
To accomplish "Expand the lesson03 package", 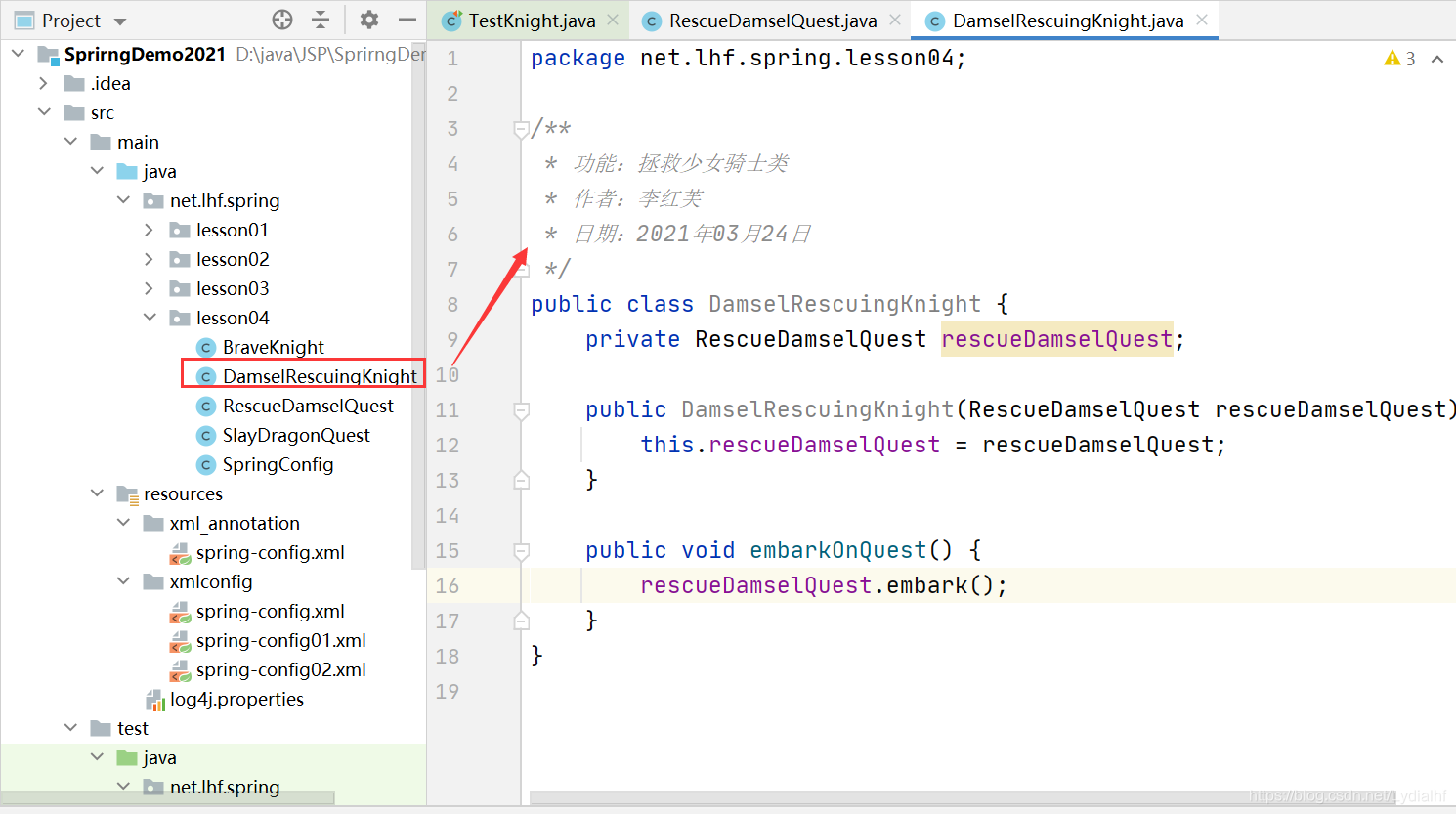I will pos(150,288).
